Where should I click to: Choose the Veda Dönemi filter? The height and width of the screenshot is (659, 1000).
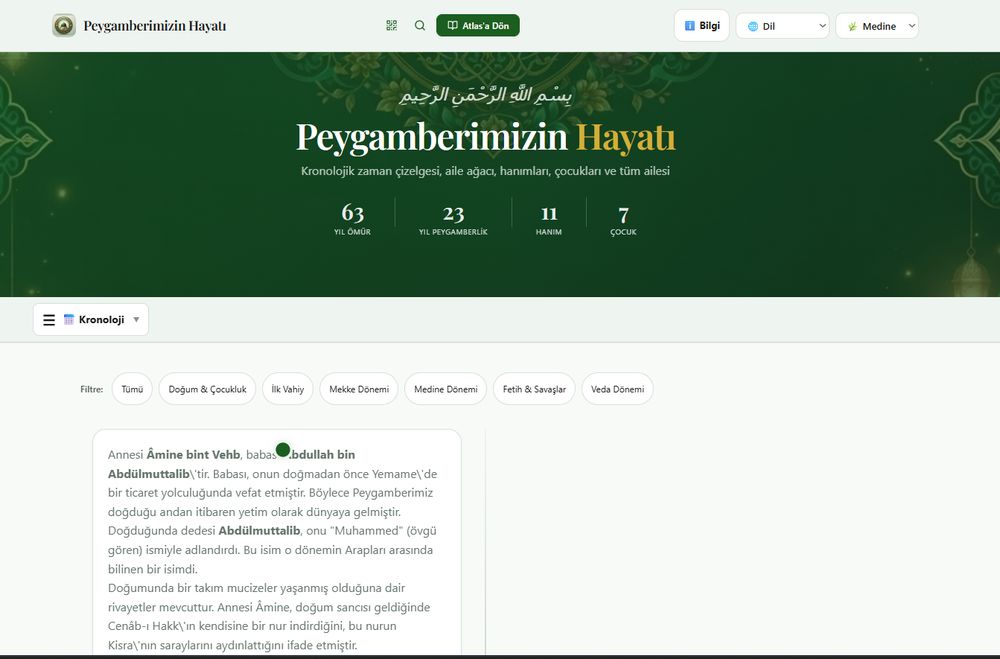point(617,389)
